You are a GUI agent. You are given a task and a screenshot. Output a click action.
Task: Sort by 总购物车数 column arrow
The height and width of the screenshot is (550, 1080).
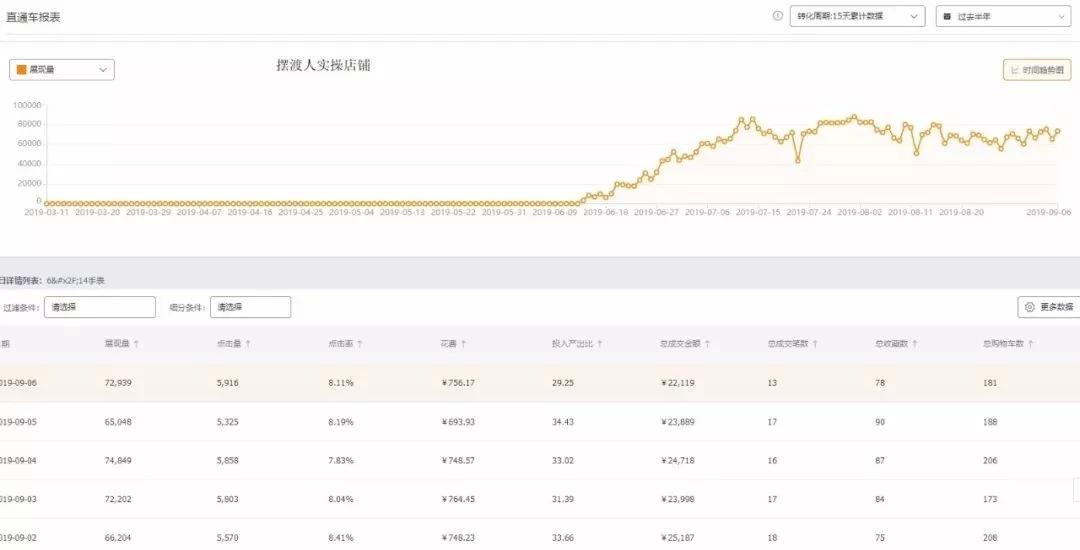tap(1030, 344)
